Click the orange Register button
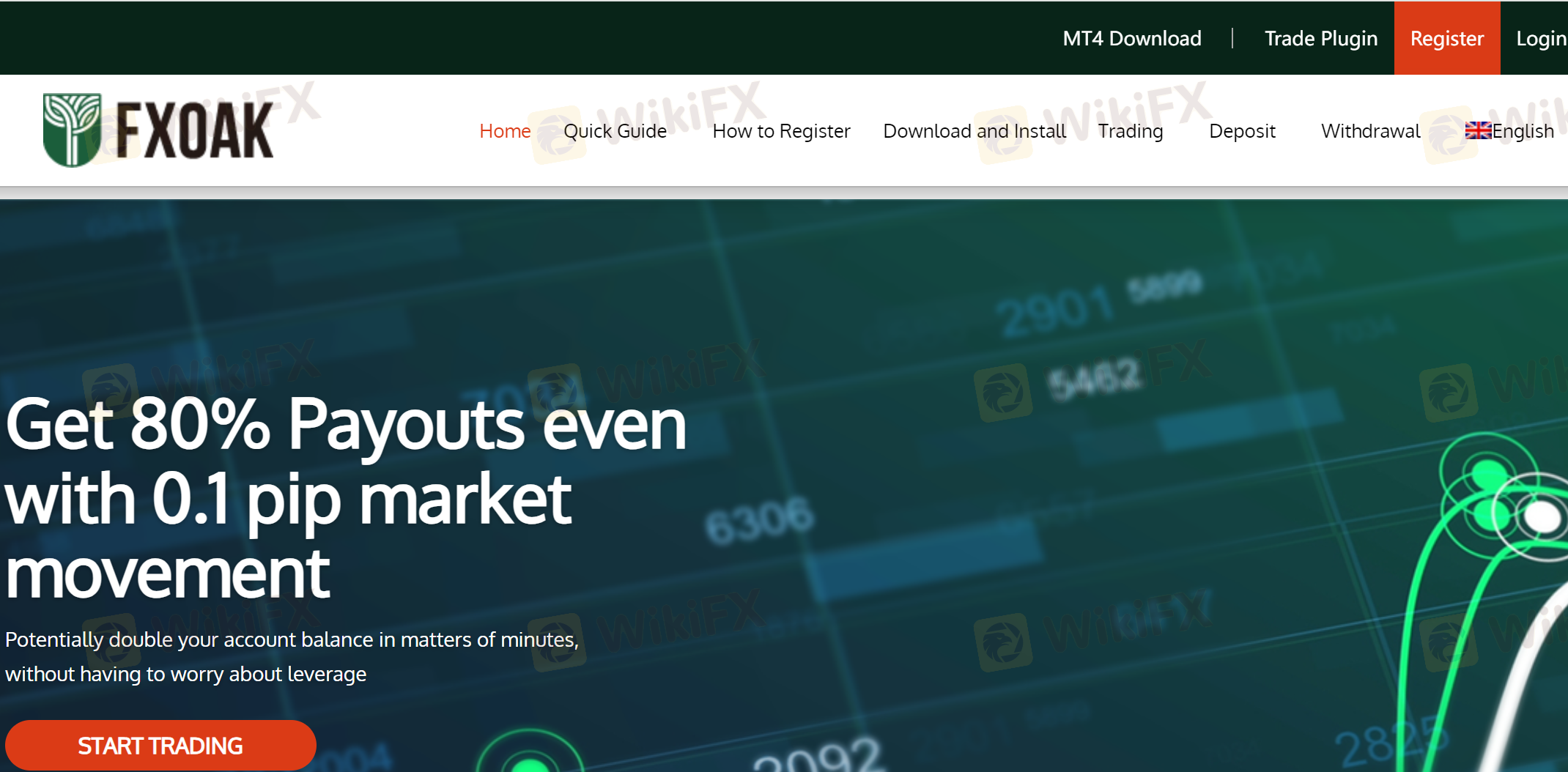The width and height of the screenshot is (1568, 772). click(1447, 38)
